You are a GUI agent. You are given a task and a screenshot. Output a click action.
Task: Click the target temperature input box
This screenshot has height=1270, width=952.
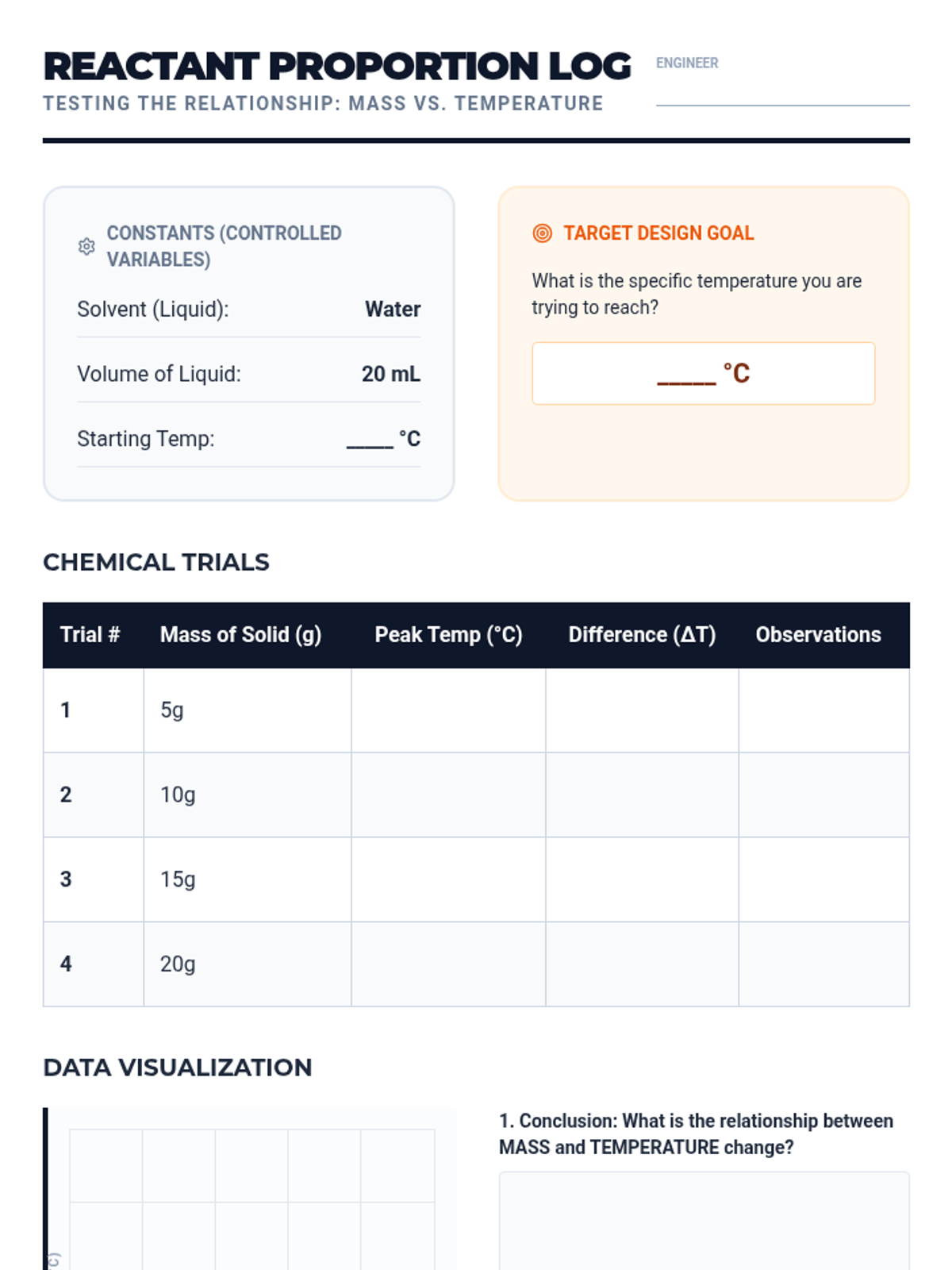pyautogui.click(x=703, y=373)
